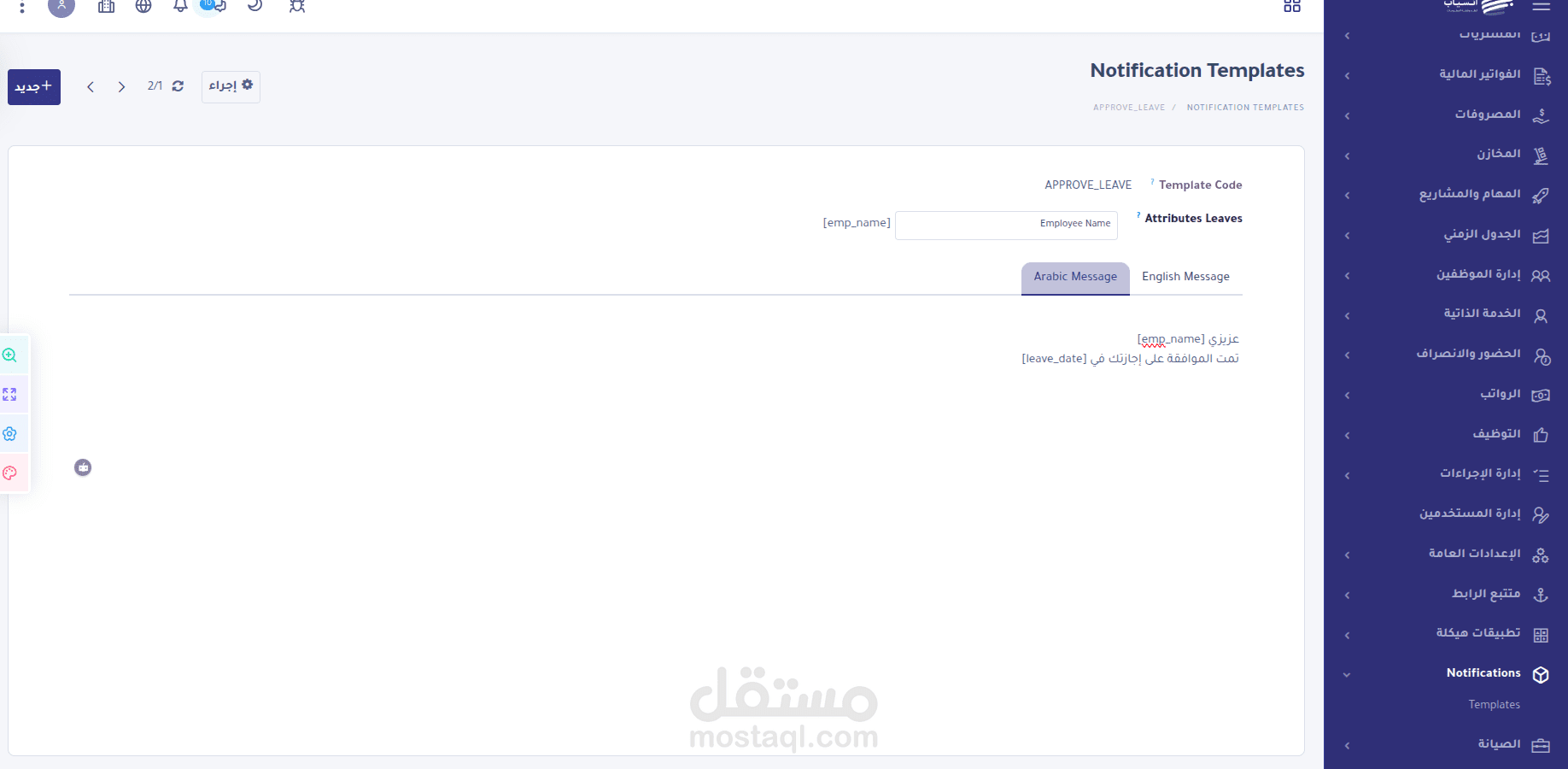Screen dimensions: 1568x769
Task: Open notifications with the bell icon
Action: click(x=179, y=7)
